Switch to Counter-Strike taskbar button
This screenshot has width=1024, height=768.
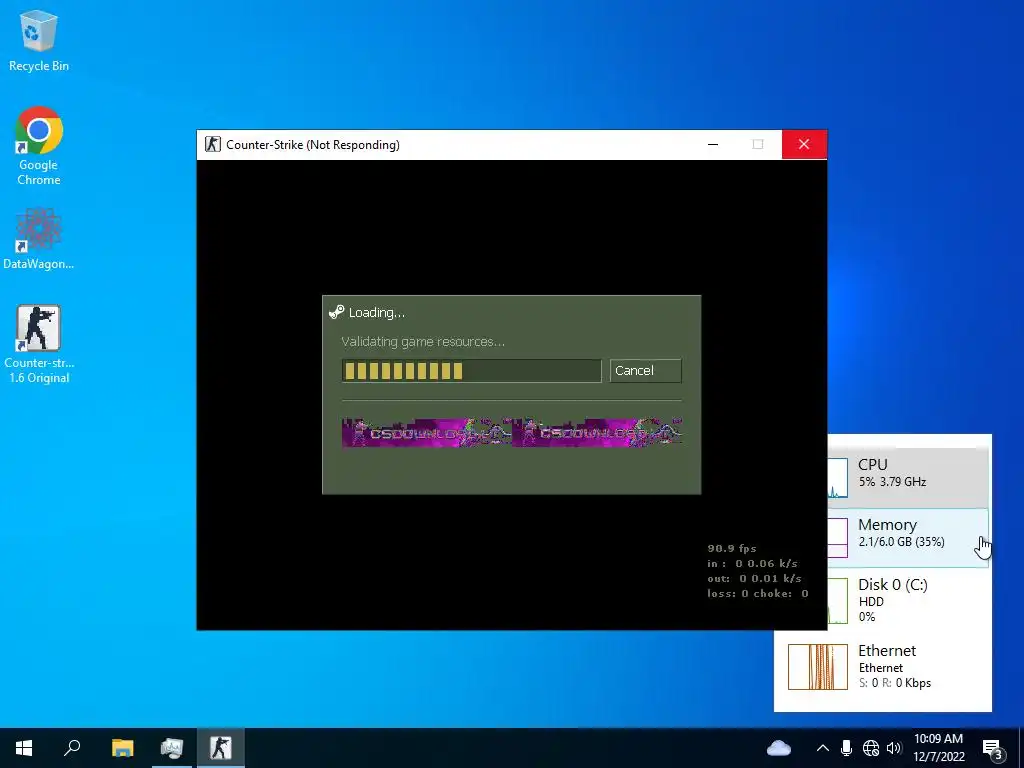click(x=221, y=748)
